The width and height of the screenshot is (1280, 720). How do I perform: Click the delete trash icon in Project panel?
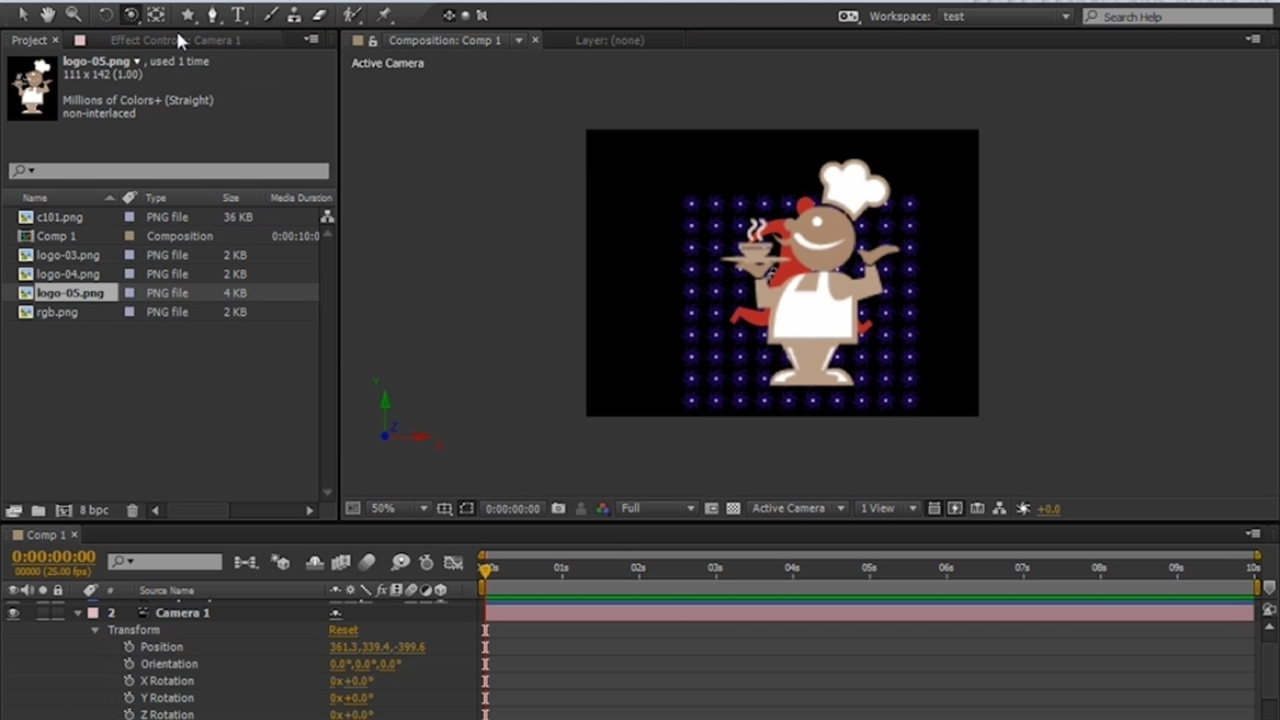point(132,510)
